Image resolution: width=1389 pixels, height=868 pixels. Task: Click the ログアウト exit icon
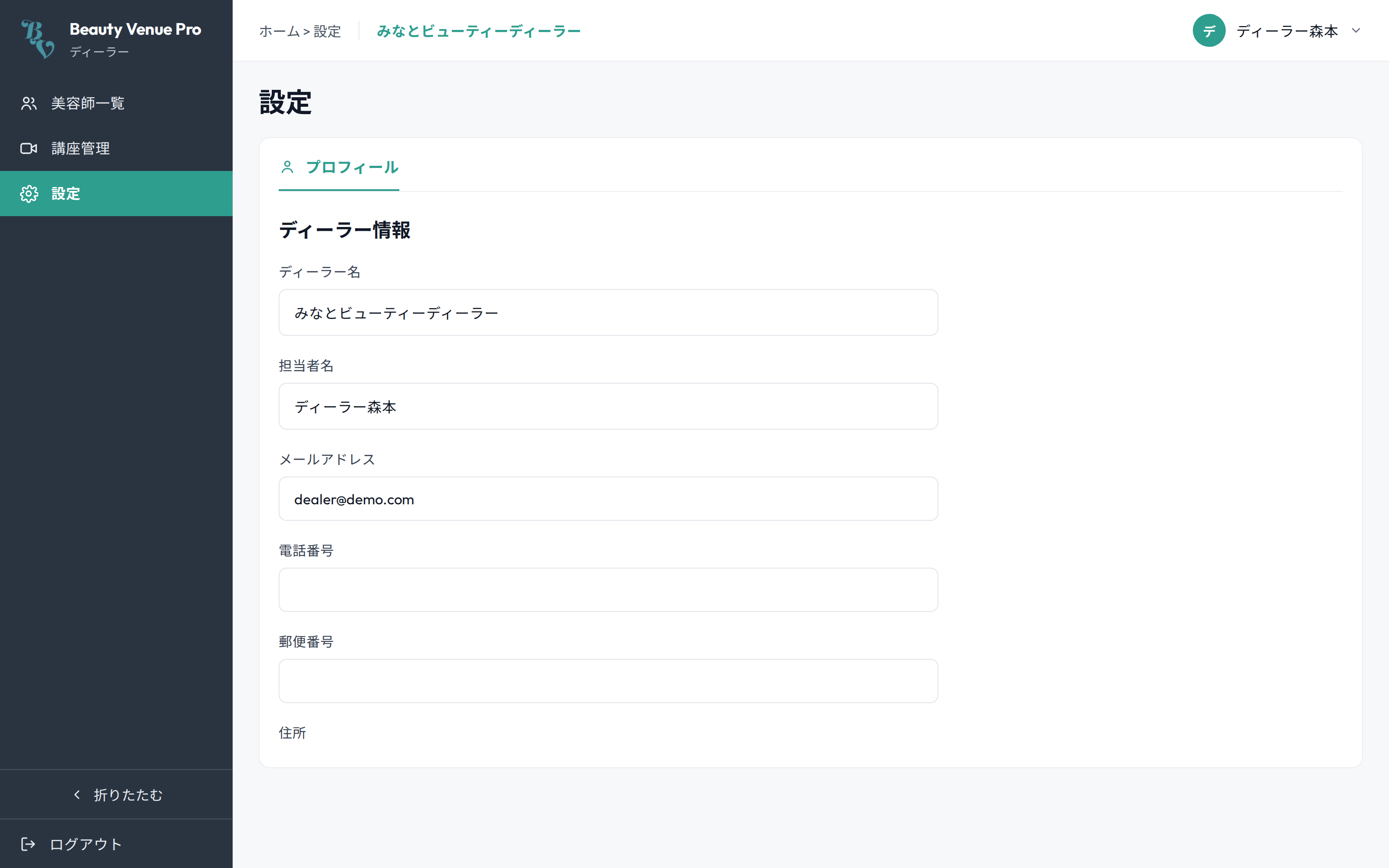pos(28,844)
